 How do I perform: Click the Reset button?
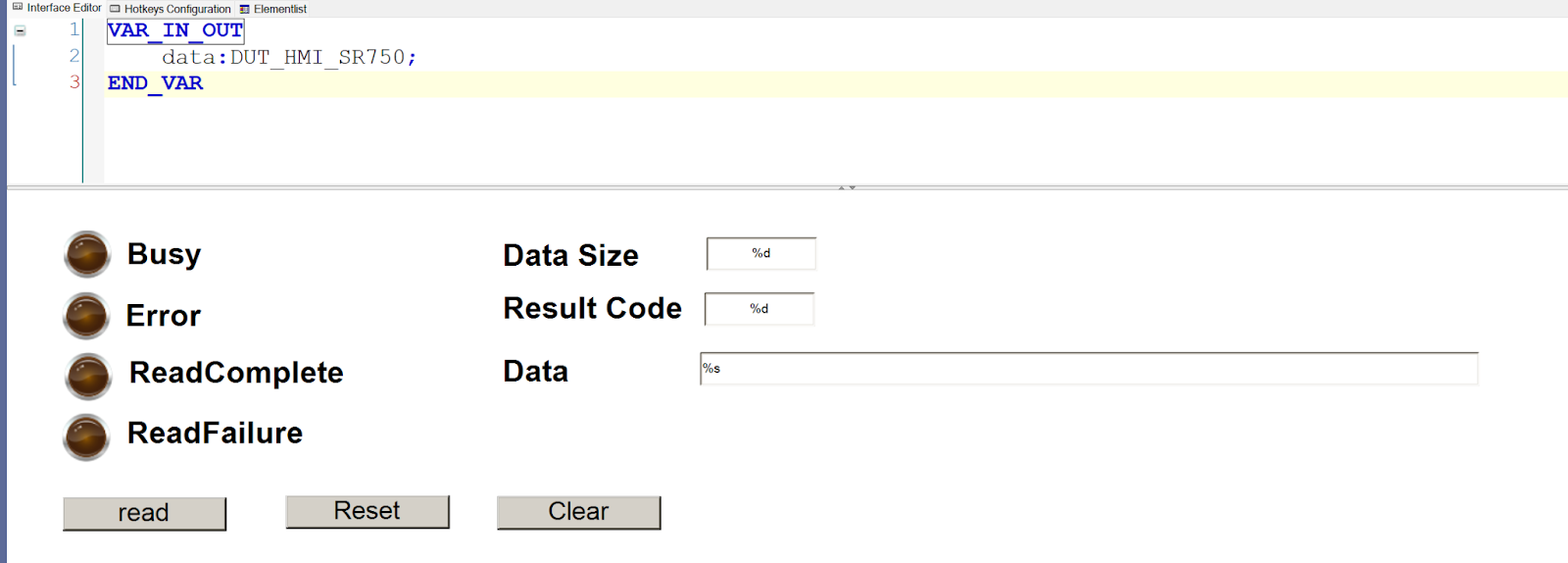367,512
